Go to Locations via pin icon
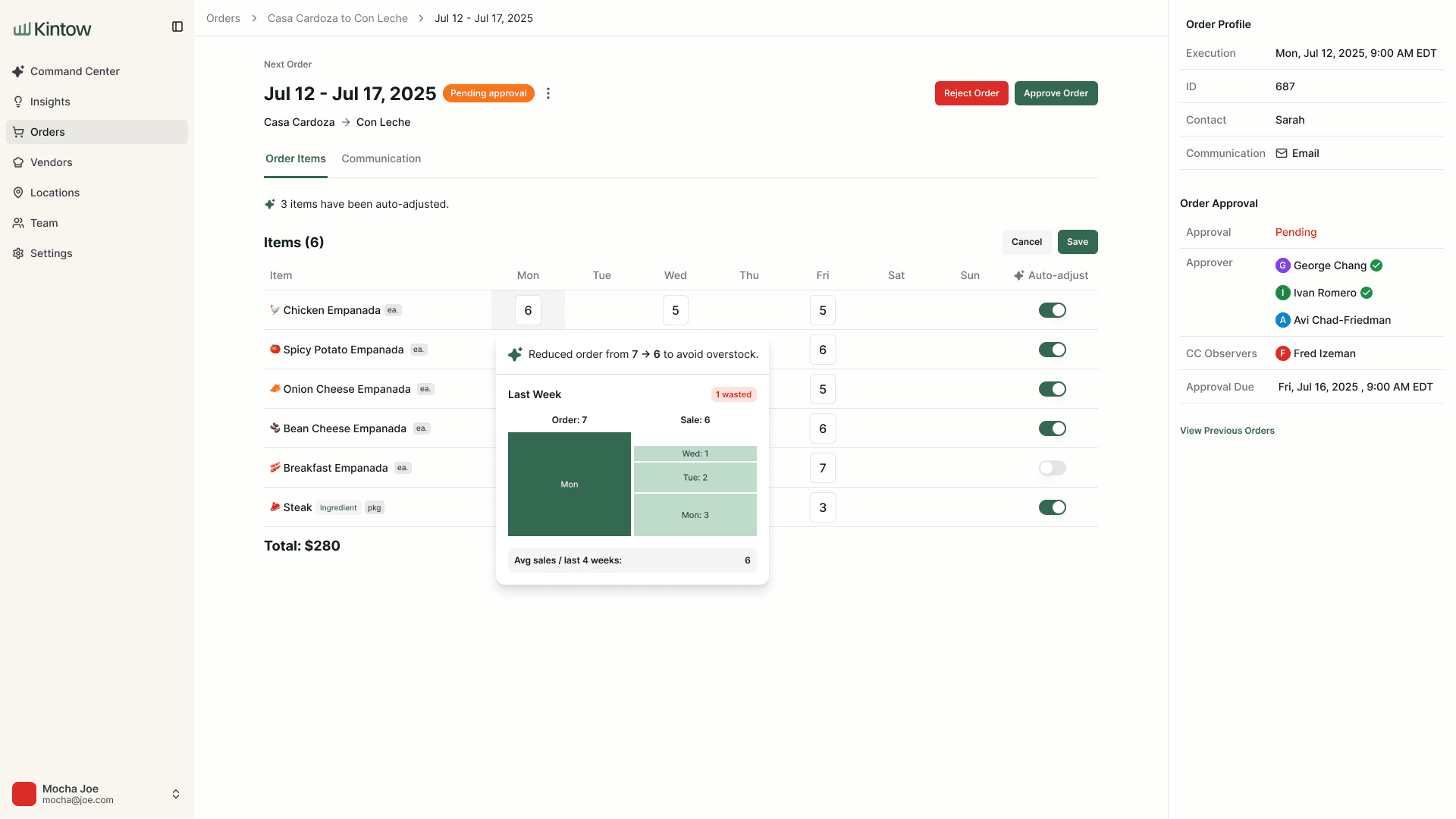Viewport: 1456px width, 819px height. pos(18,193)
